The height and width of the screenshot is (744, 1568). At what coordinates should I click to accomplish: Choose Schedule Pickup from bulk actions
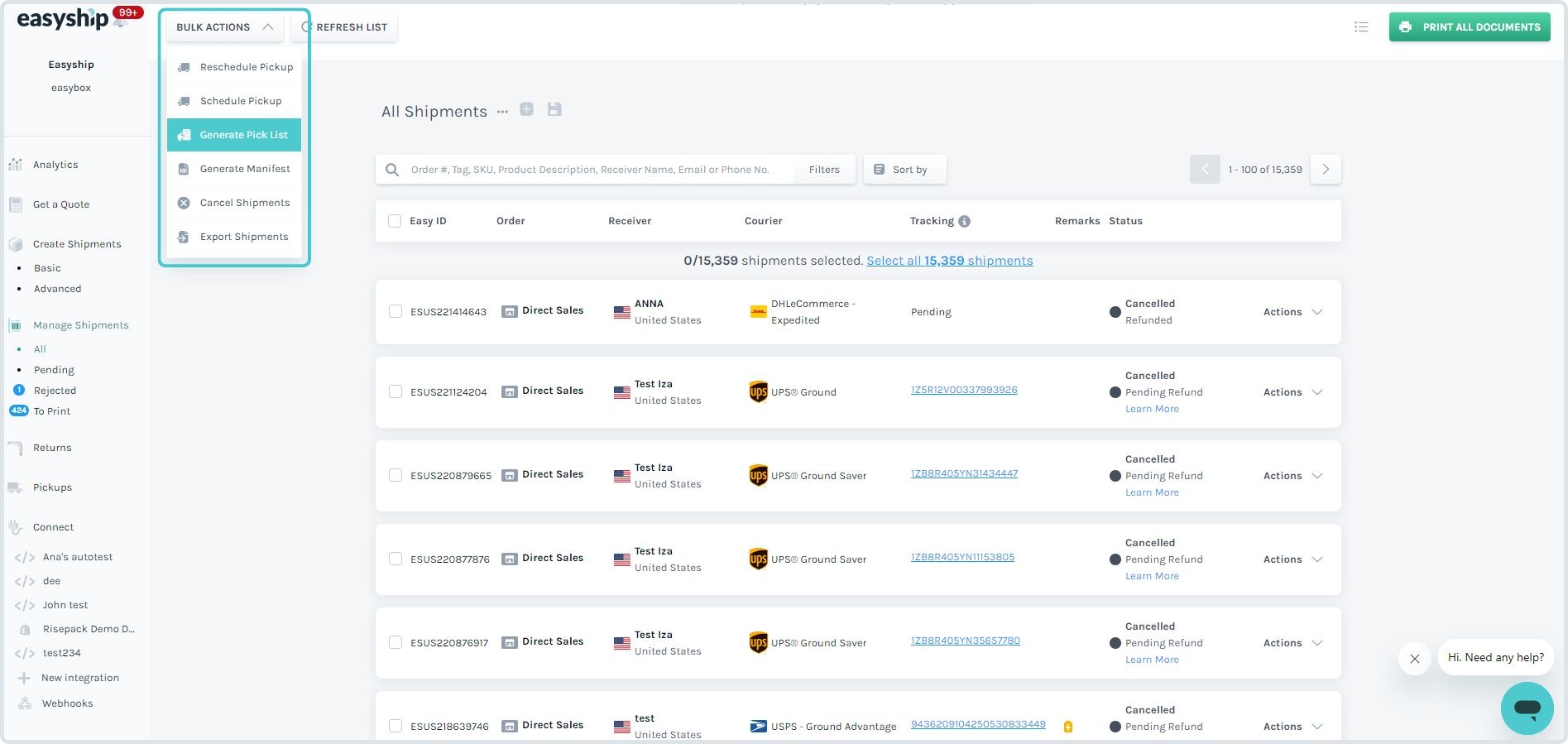coord(234,101)
